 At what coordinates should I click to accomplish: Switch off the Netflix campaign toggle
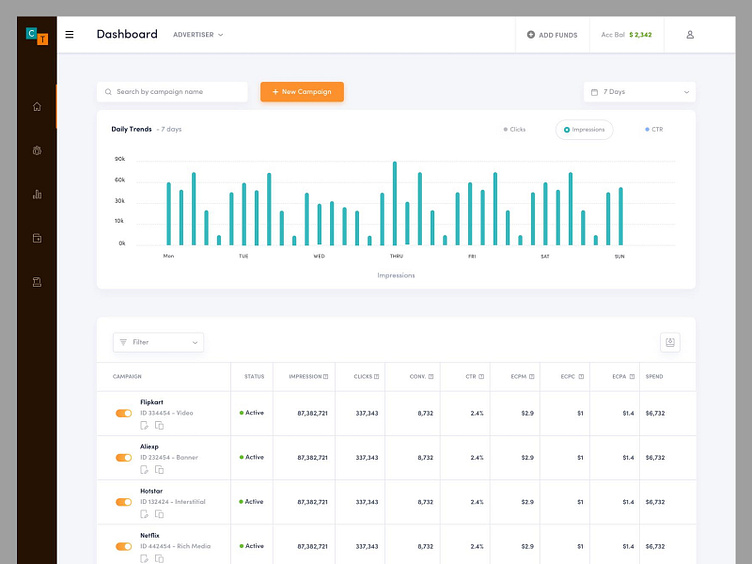124,547
